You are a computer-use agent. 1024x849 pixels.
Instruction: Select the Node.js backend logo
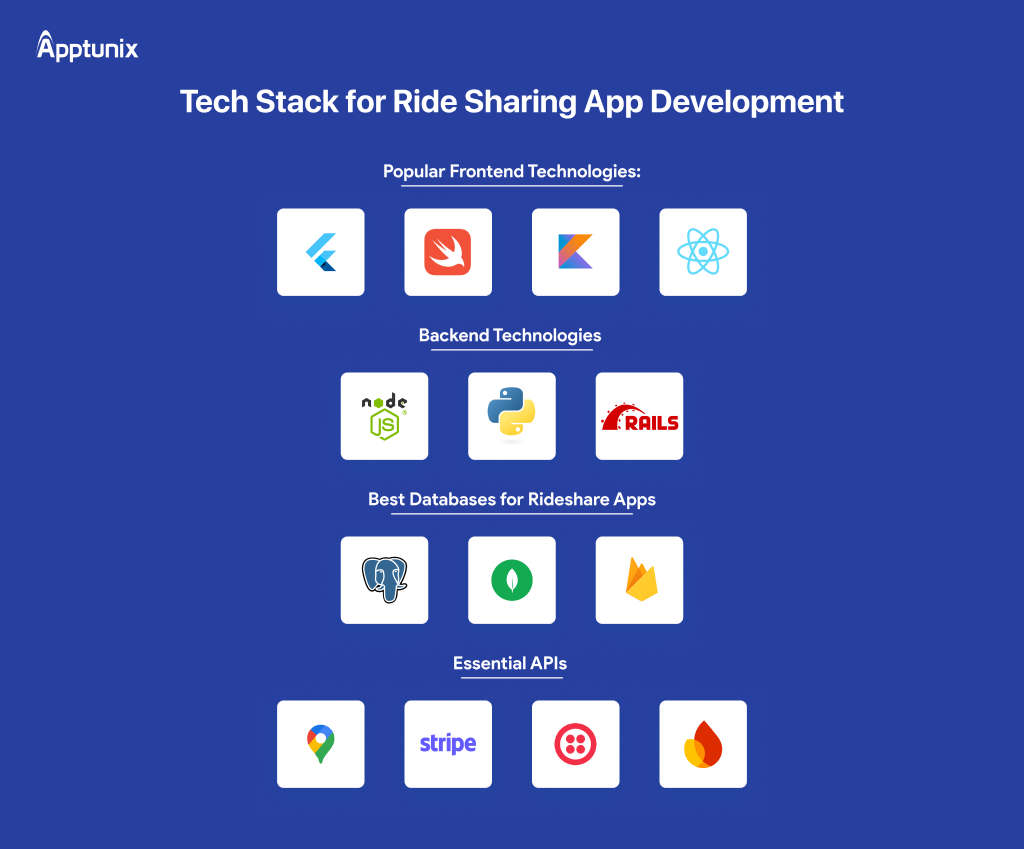pos(384,416)
